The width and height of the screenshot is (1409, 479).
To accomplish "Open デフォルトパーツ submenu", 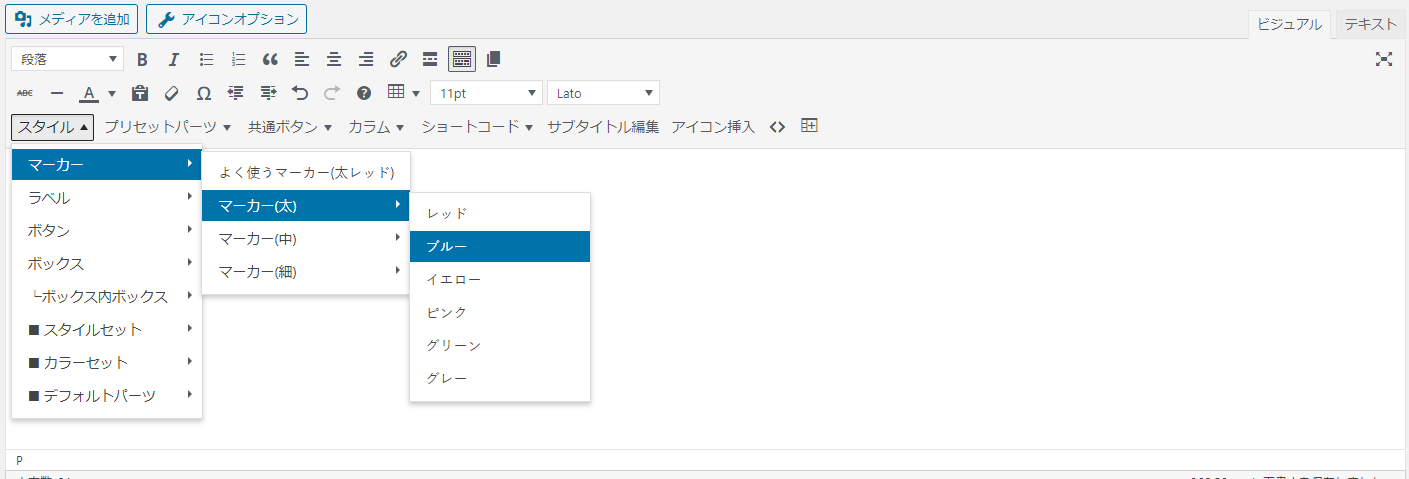I will click(107, 396).
